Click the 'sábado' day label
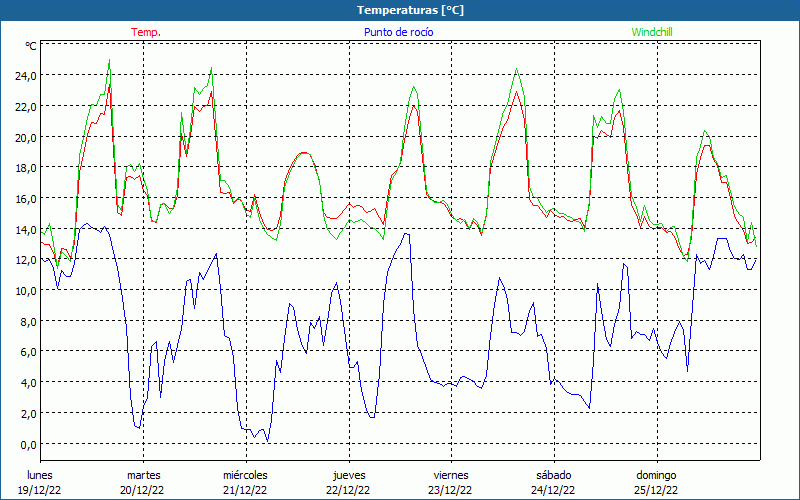The width and height of the screenshot is (800, 500). (554, 475)
